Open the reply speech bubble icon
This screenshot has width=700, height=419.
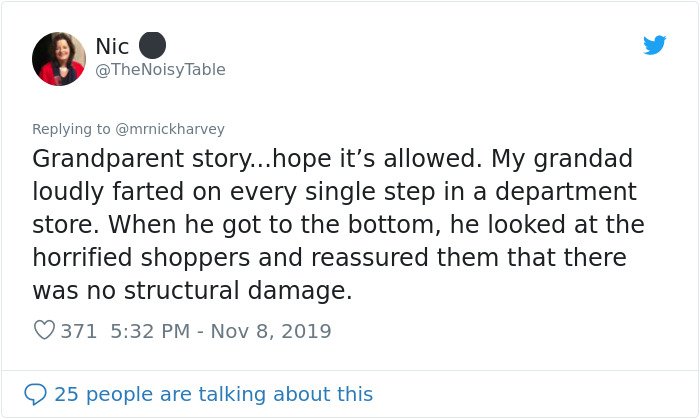tap(35, 394)
